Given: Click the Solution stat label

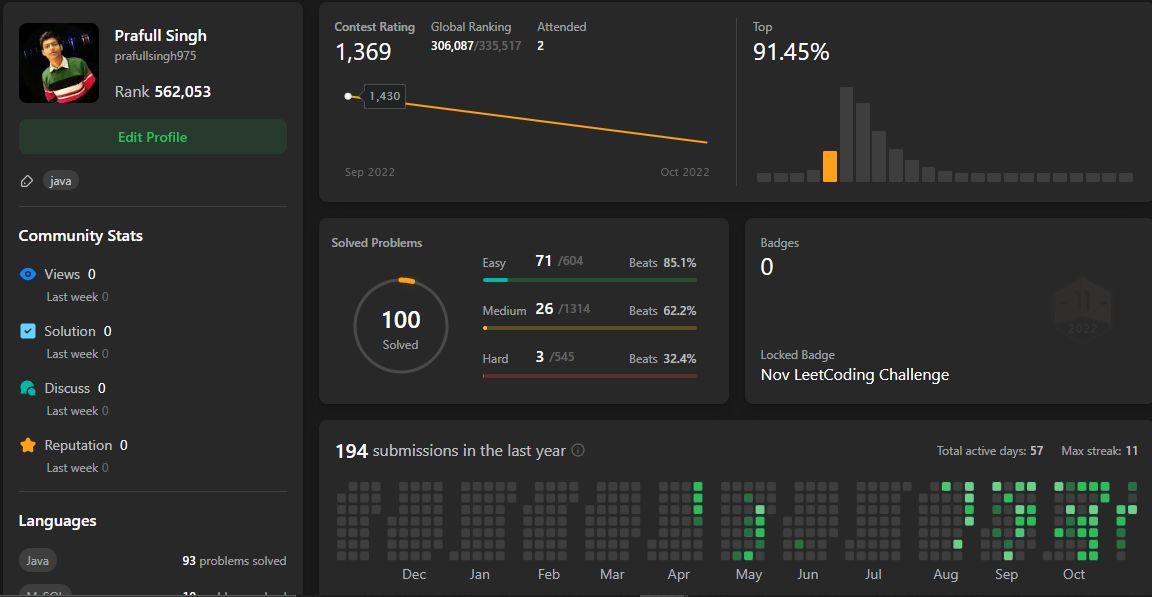Looking at the screenshot, I should point(70,331).
